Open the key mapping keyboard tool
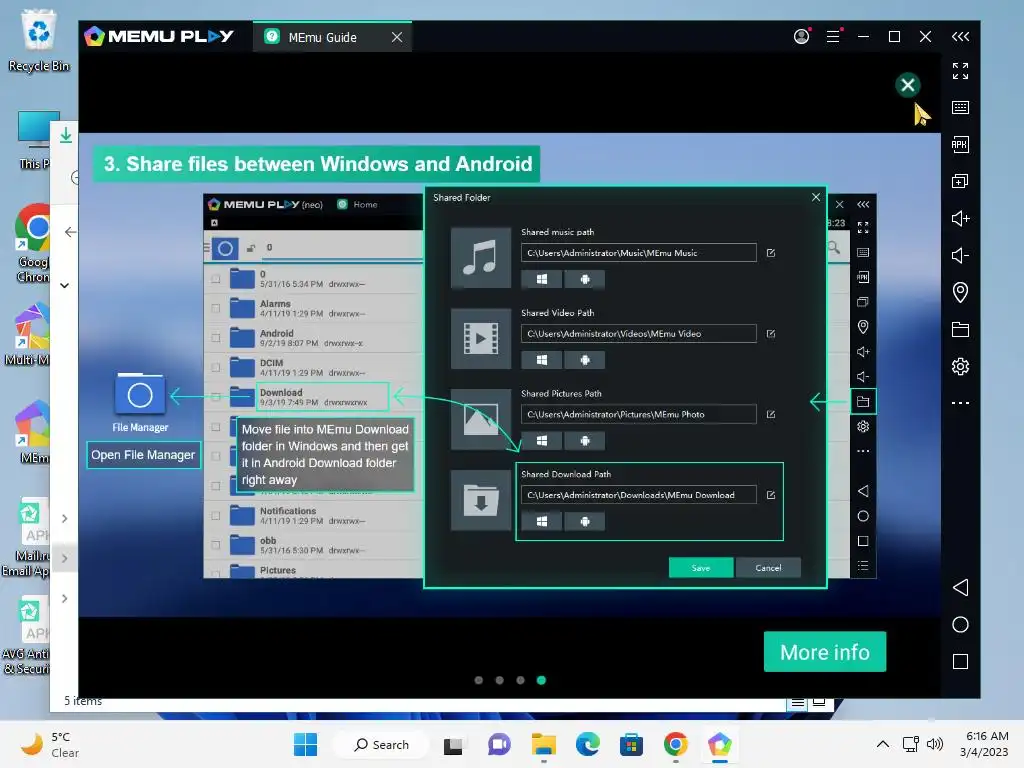The width and height of the screenshot is (1024, 768). 960,108
